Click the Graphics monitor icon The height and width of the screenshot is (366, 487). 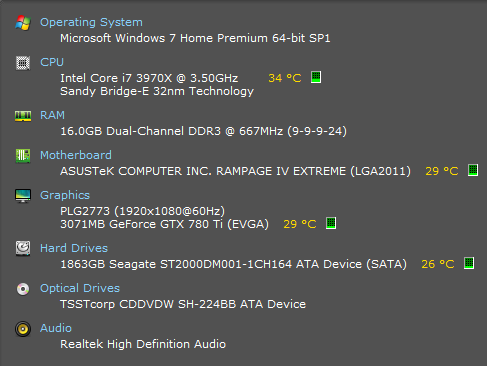point(23,196)
